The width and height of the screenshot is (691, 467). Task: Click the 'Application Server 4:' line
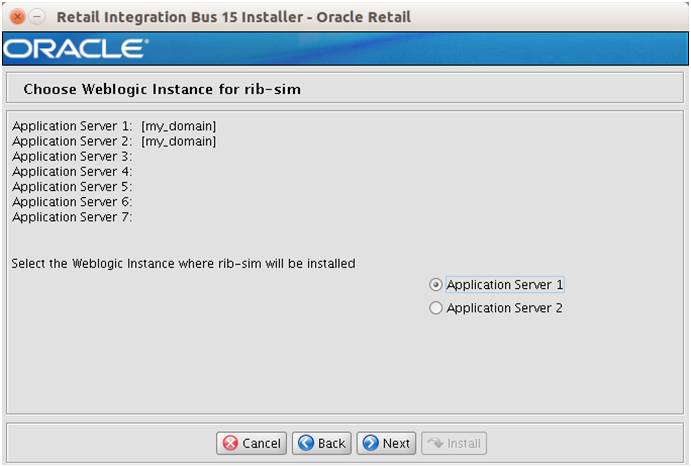[72, 172]
